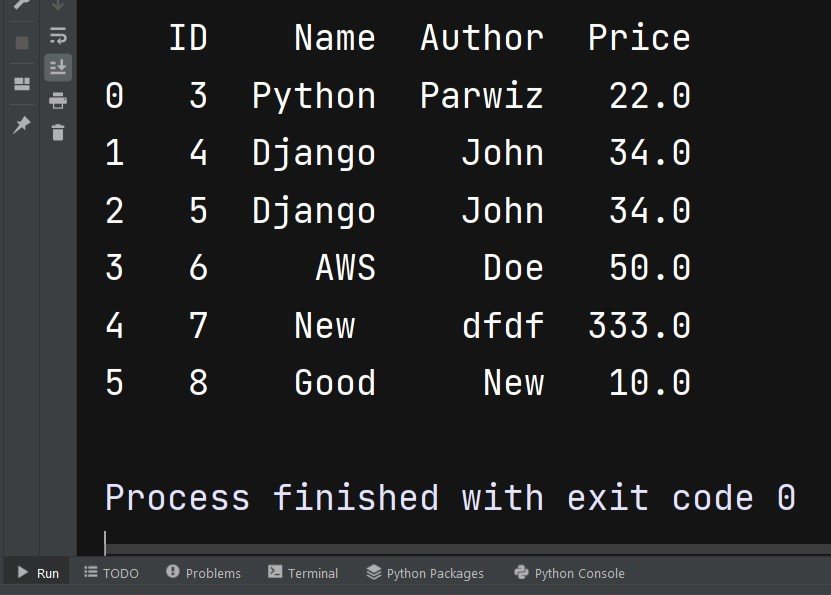Open the Run tool window tab
Image resolution: width=831 pixels, height=595 pixels.
click(37, 573)
